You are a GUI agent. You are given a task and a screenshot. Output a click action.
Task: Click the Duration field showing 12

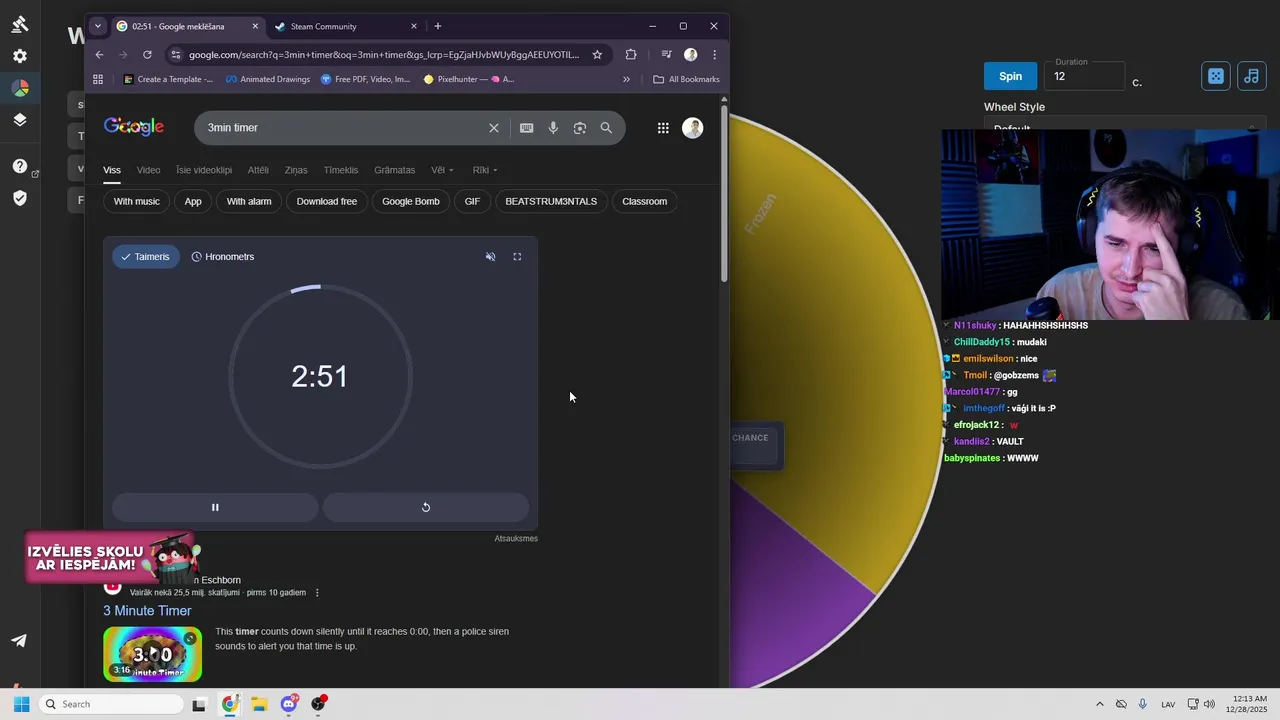[x=1085, y=76]
